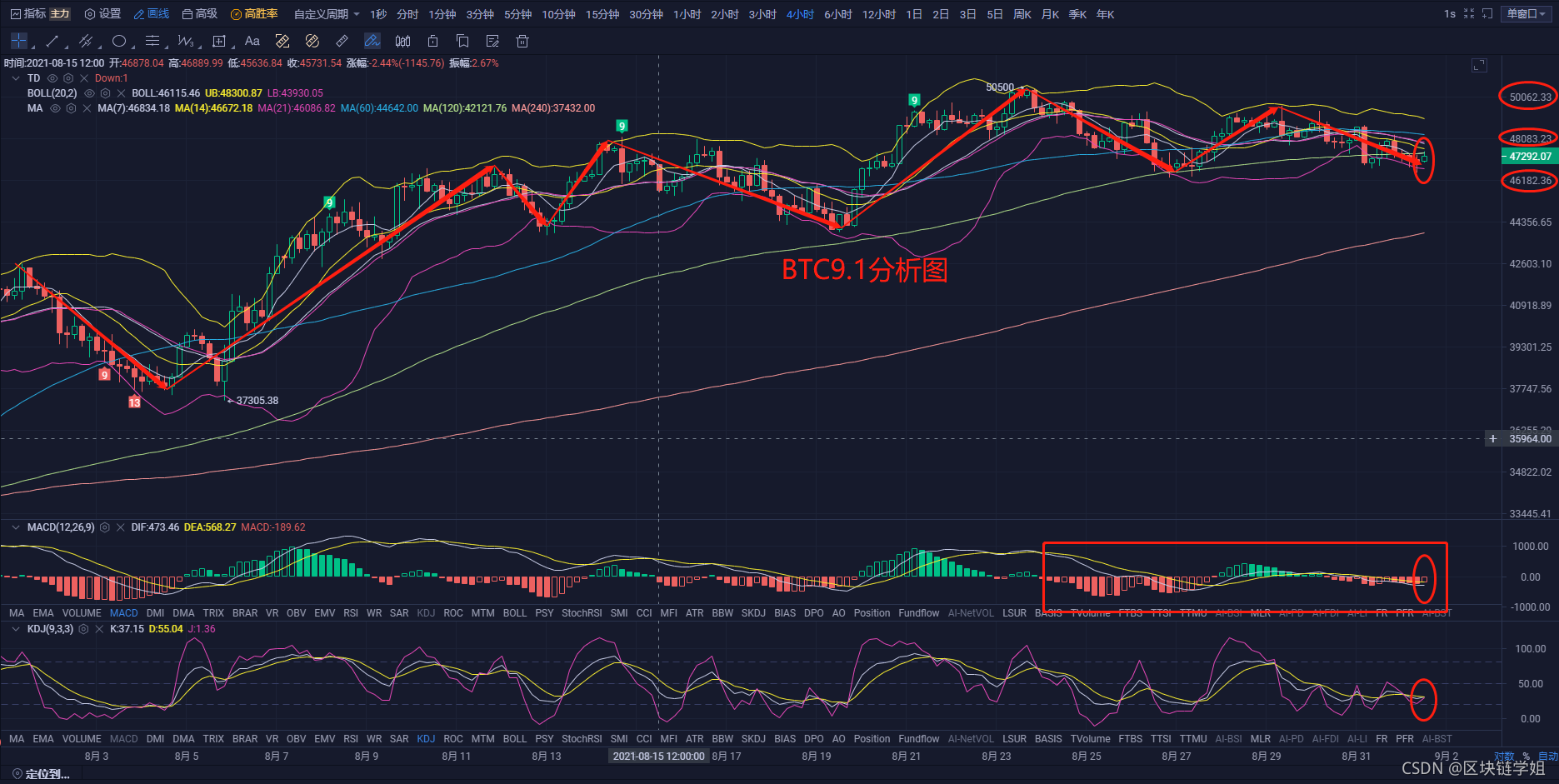Viewport: 1559px width, 784px height.
Task: Click the MA(120):42121.76 value label
Action: 465,108
